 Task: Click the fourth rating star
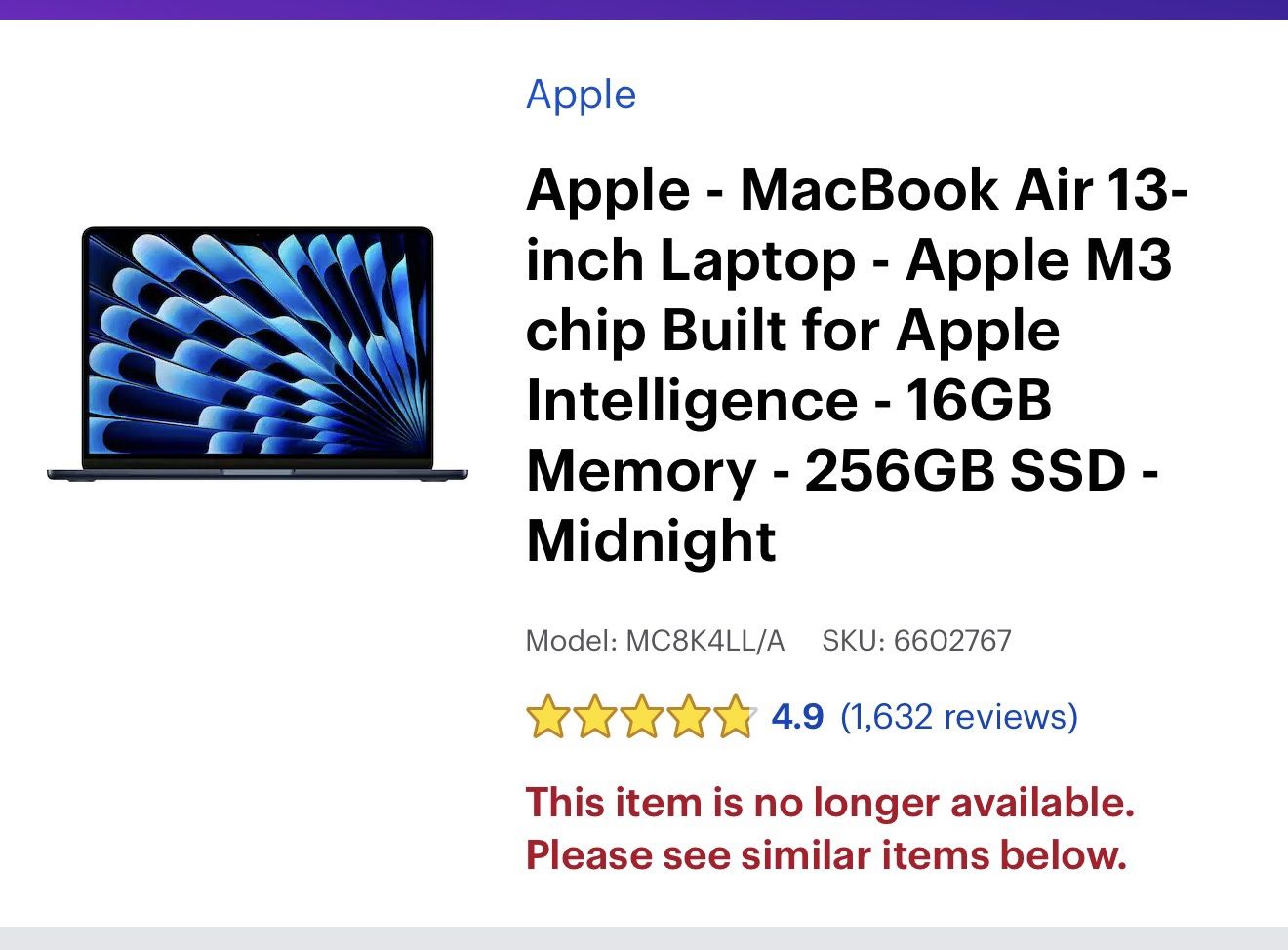point(687,718)
